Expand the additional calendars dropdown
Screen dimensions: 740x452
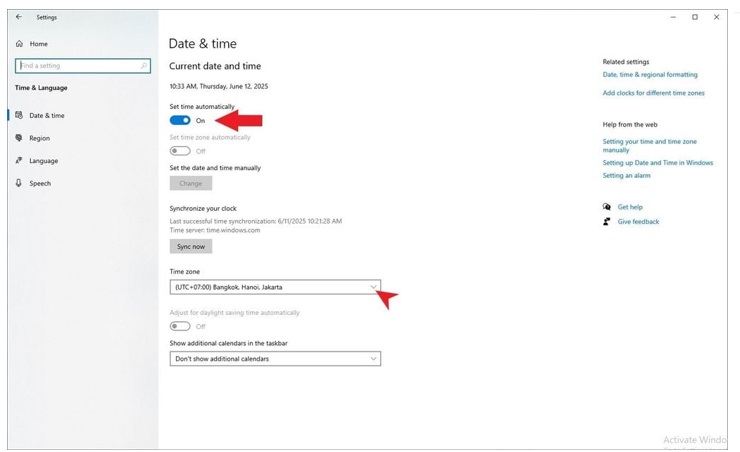pyautogui.click(x=275, y=358)
